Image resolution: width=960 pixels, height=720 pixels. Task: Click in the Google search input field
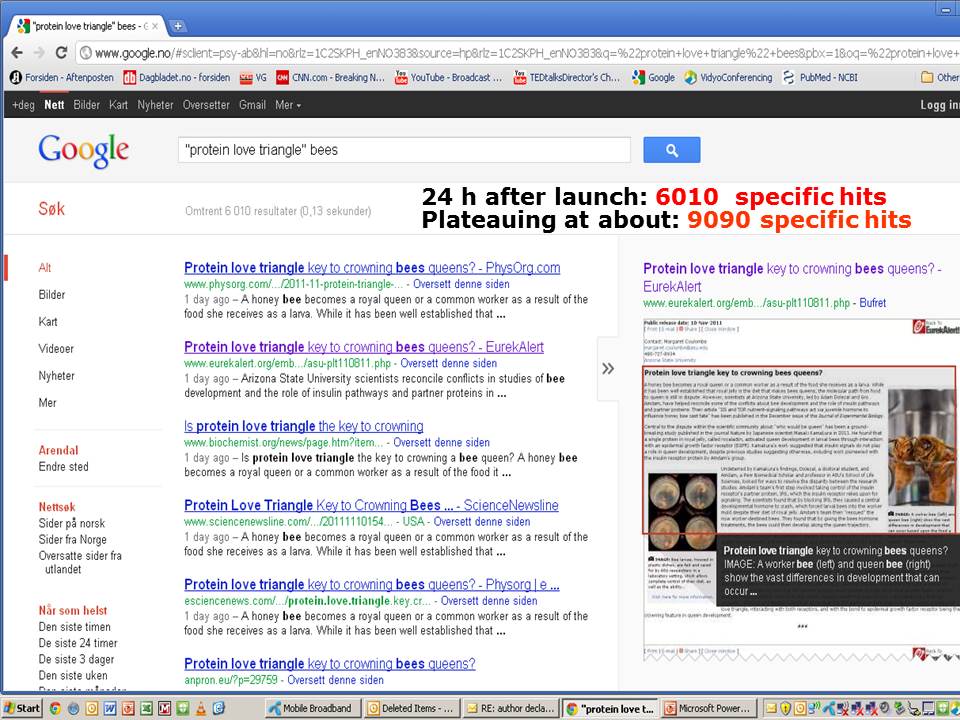404,150
